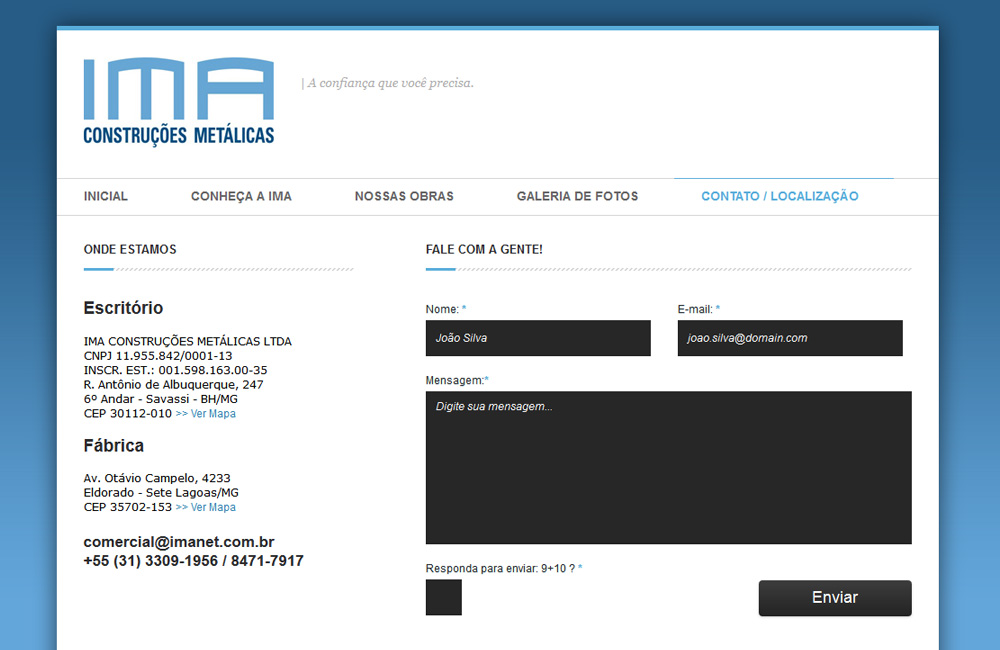Image resolution: width=1000 pixels, height=650 pixels.
Task: Open the INICIAL menu item
Action: click(106, 196)
